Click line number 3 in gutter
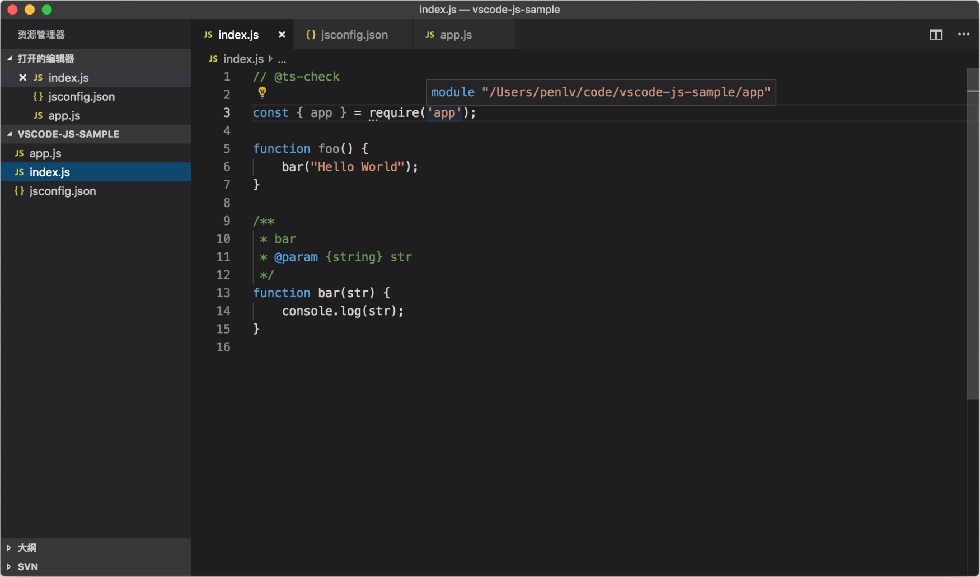Viewport: 980px width, 577px height. pyautogui.click(x=226, y=113)
